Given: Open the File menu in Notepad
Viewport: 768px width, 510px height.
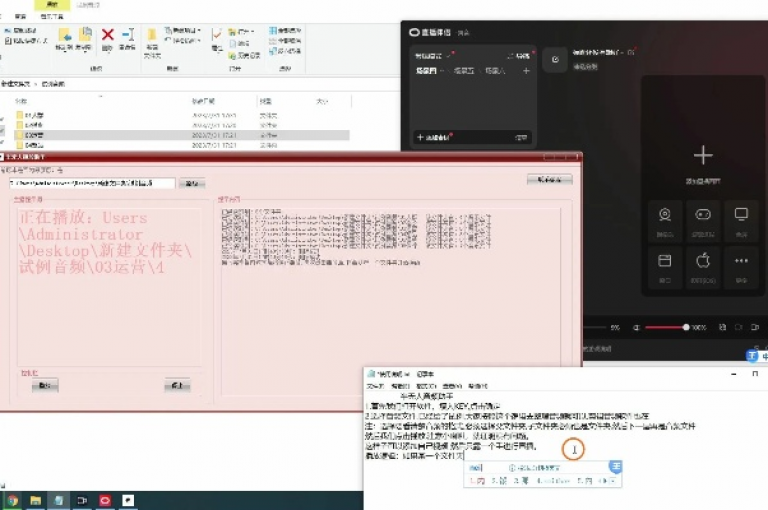Looking at the screenshot, I should 375,387.
